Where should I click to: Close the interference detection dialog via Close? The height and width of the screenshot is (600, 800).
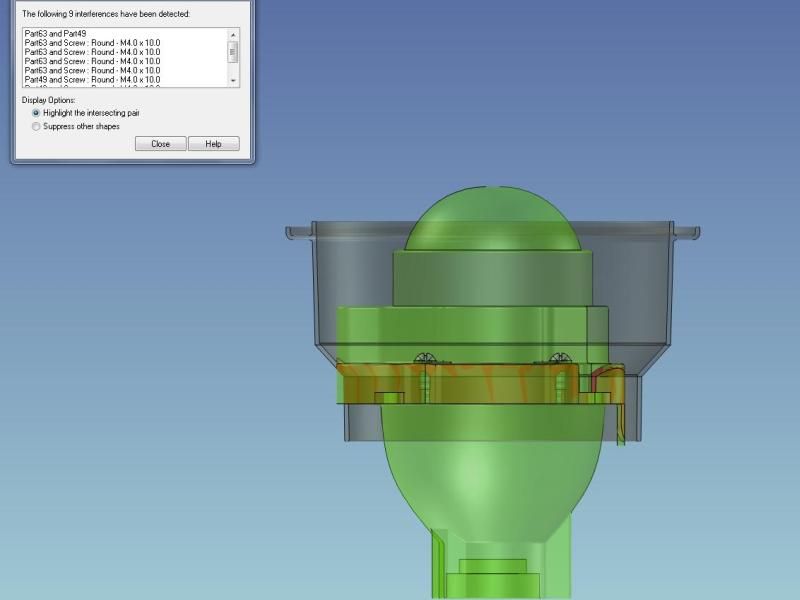[160, 144]
